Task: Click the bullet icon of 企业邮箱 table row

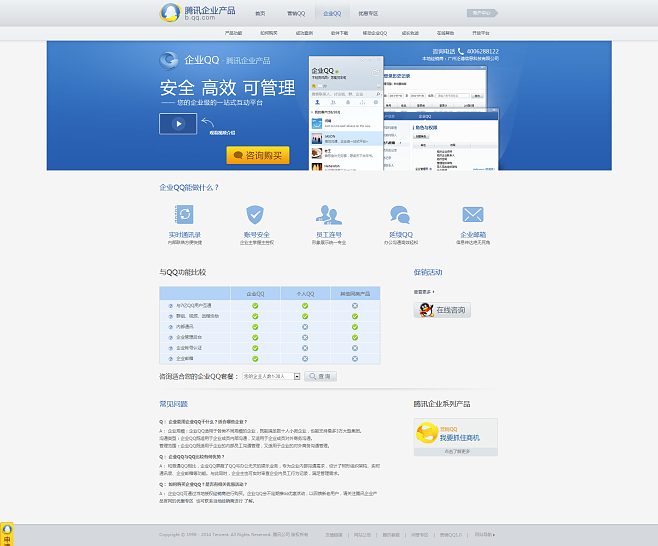Action: [171, 359]
